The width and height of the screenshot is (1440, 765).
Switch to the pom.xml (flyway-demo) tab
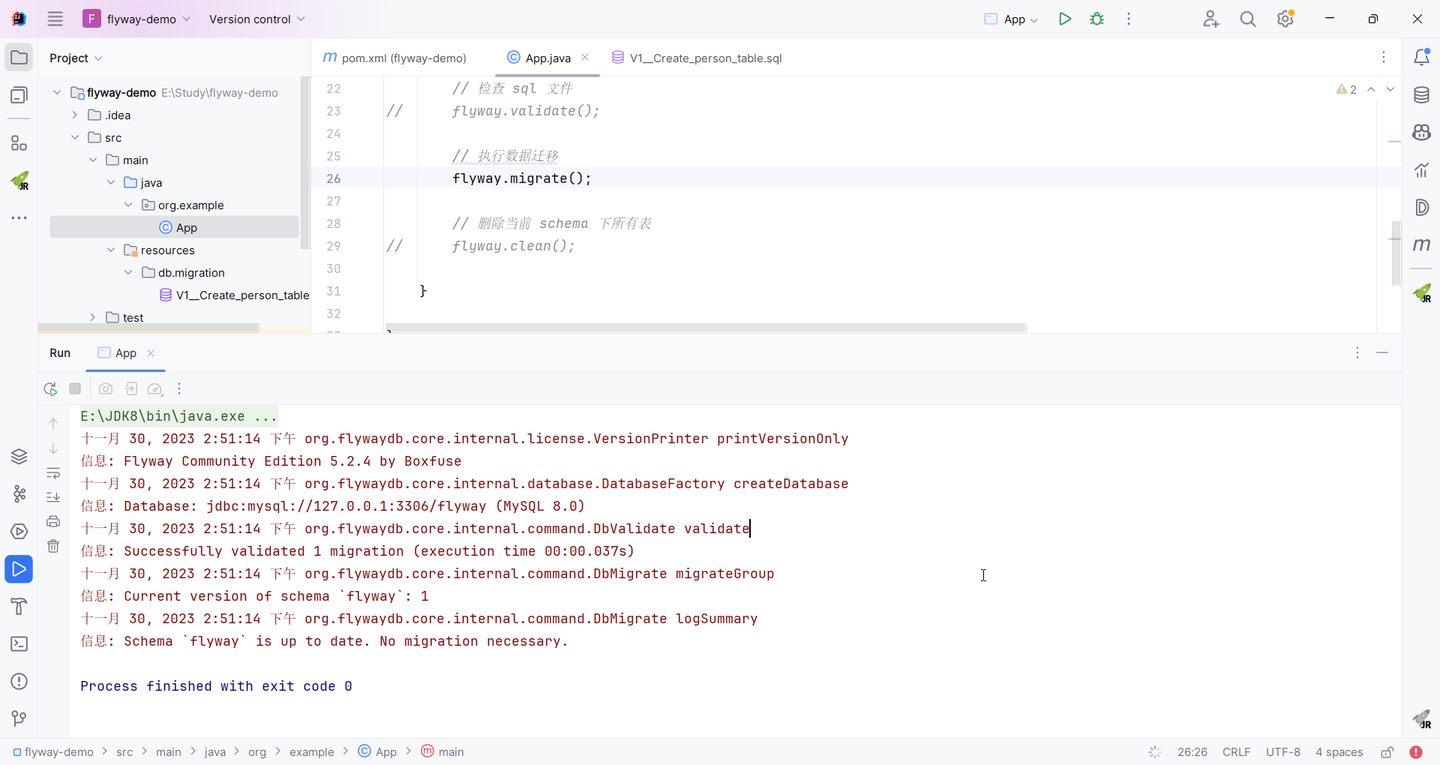394,58
